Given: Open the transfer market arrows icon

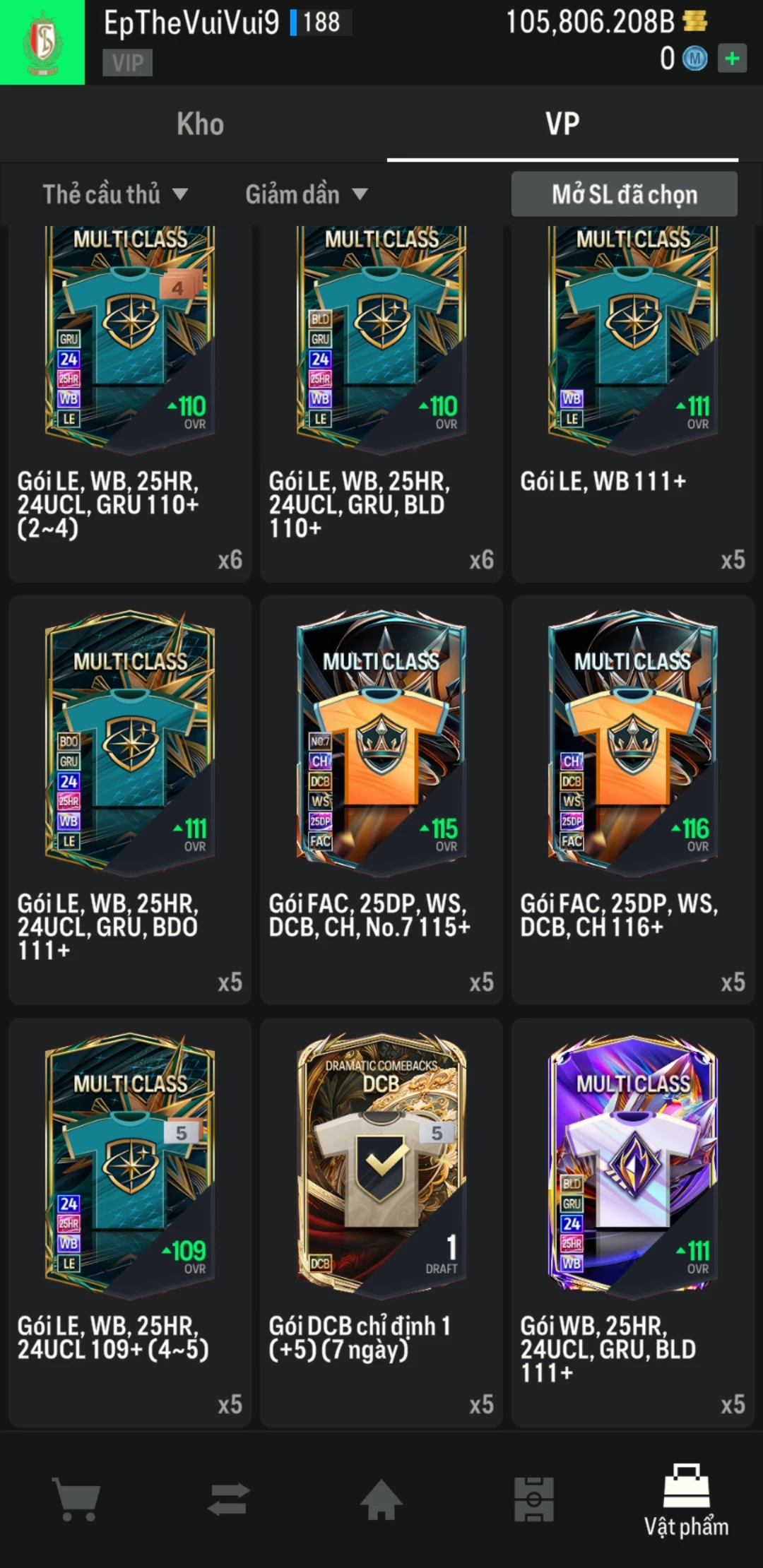Looking at the screenshot, I should [x=229, y=1499].
